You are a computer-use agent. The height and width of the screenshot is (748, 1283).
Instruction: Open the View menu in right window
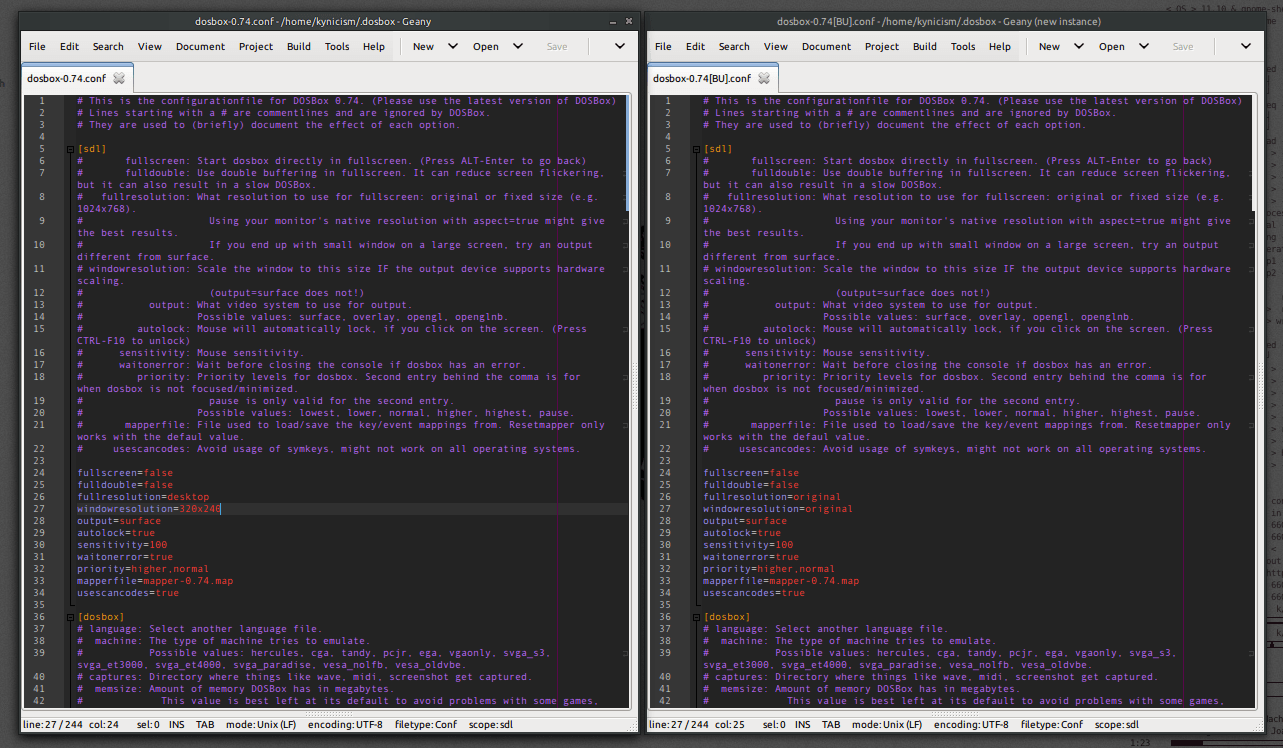point(776,47)
